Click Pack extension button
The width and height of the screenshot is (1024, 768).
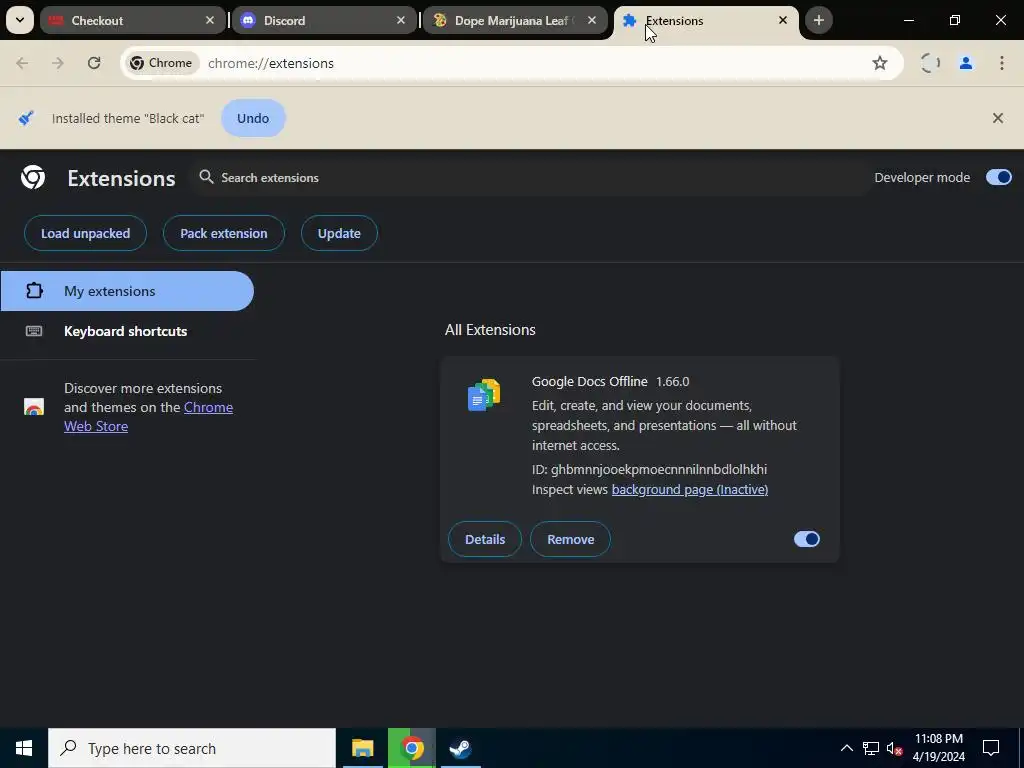223,233
